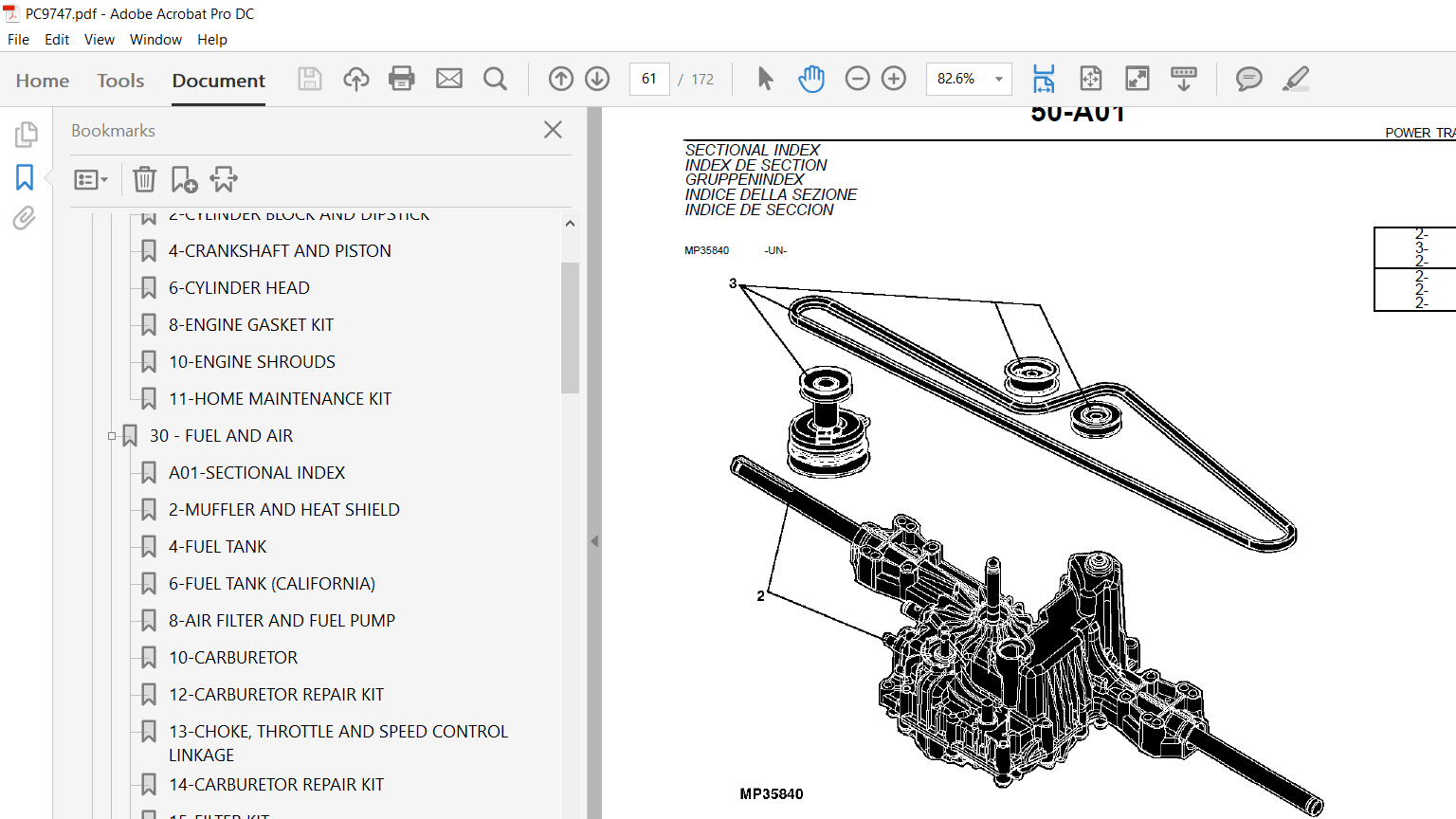The width and height of the screenshot is (1456, 819).
Task: Print the document with printer icon
Action: pyautogui.click(x=402, y=79)
